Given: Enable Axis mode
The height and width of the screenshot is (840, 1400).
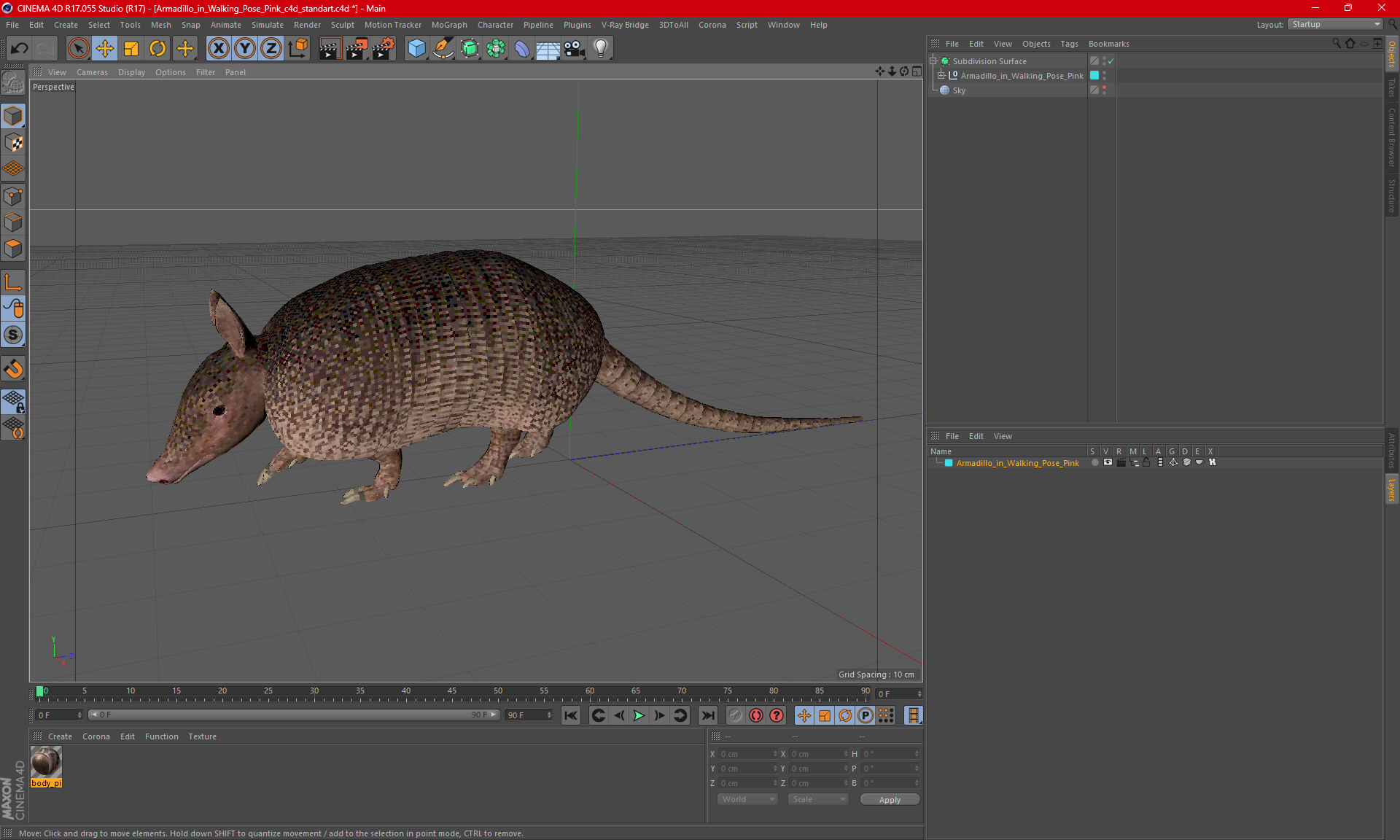Looking at the screenshot, I should pos(14,282).
